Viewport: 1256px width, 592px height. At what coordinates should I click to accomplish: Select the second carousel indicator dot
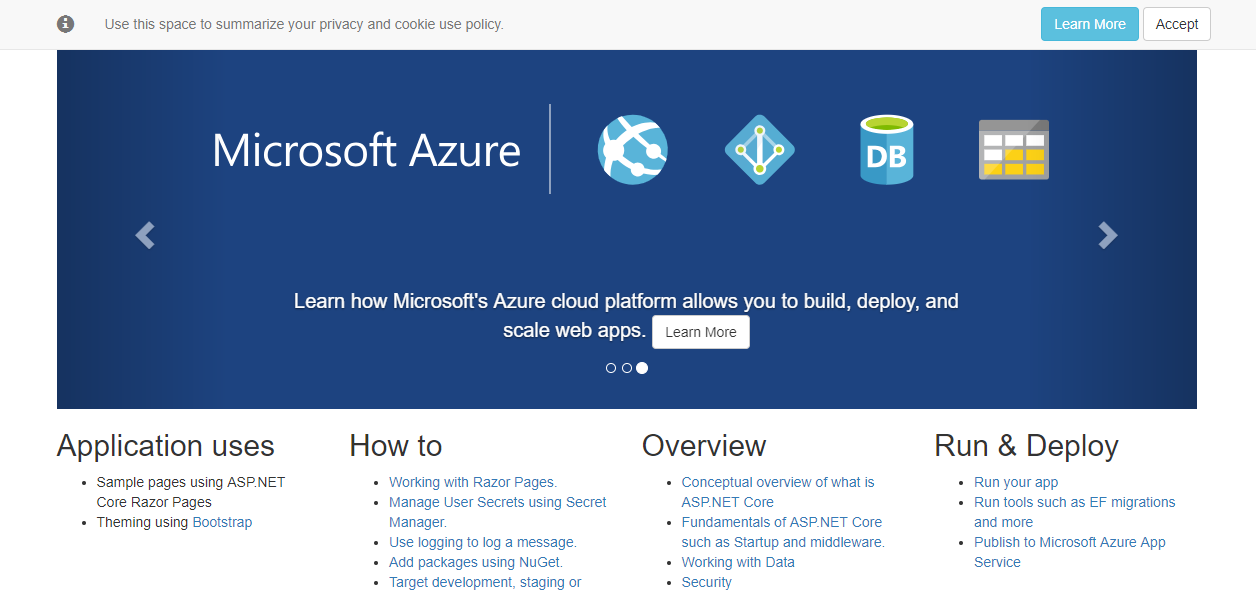click(x=627, y=368)
